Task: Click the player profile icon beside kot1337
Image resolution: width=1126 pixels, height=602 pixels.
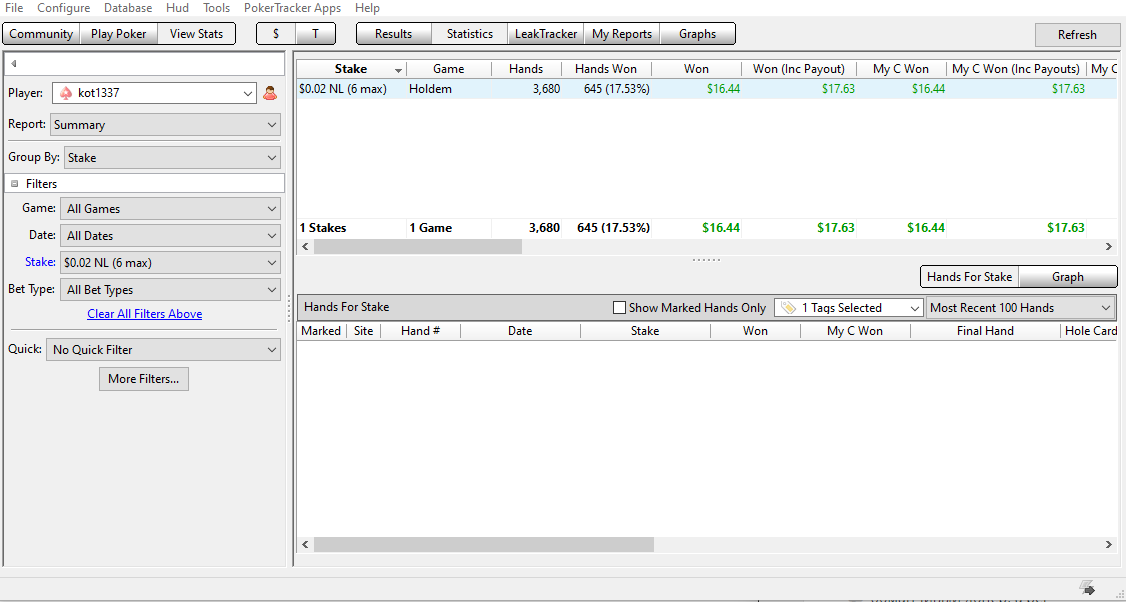Action: coord(270,93)
